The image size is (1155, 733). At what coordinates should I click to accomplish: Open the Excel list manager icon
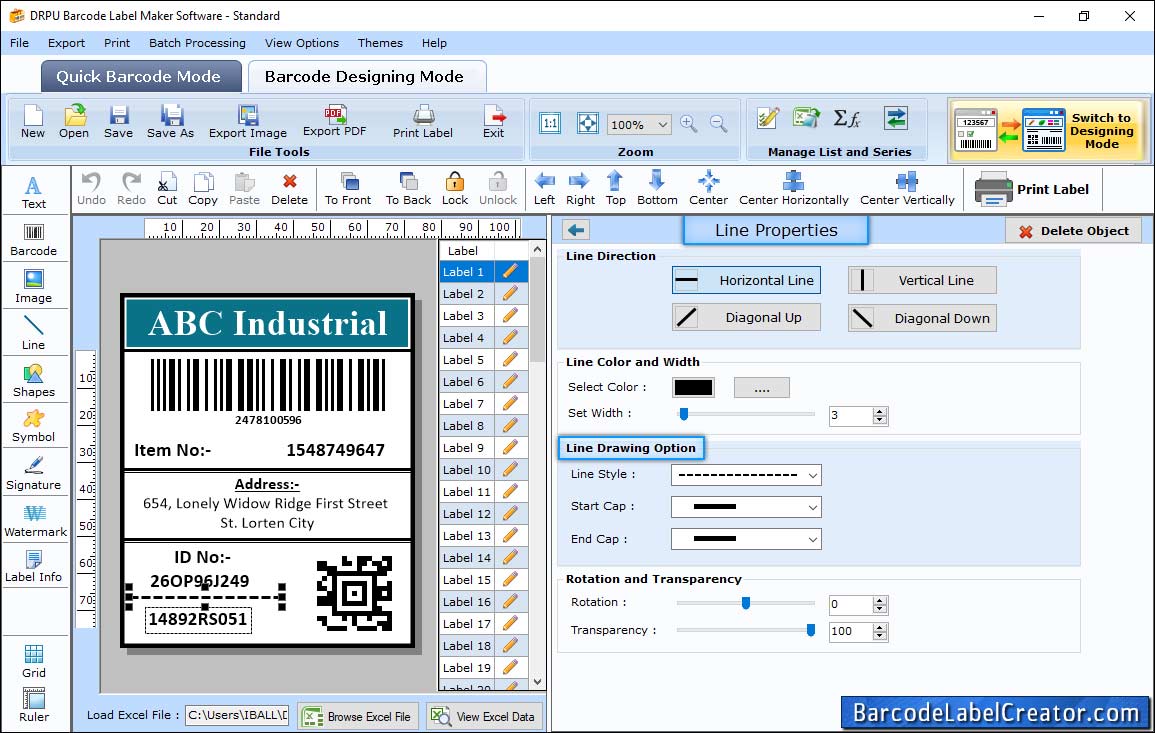(807, 118)
